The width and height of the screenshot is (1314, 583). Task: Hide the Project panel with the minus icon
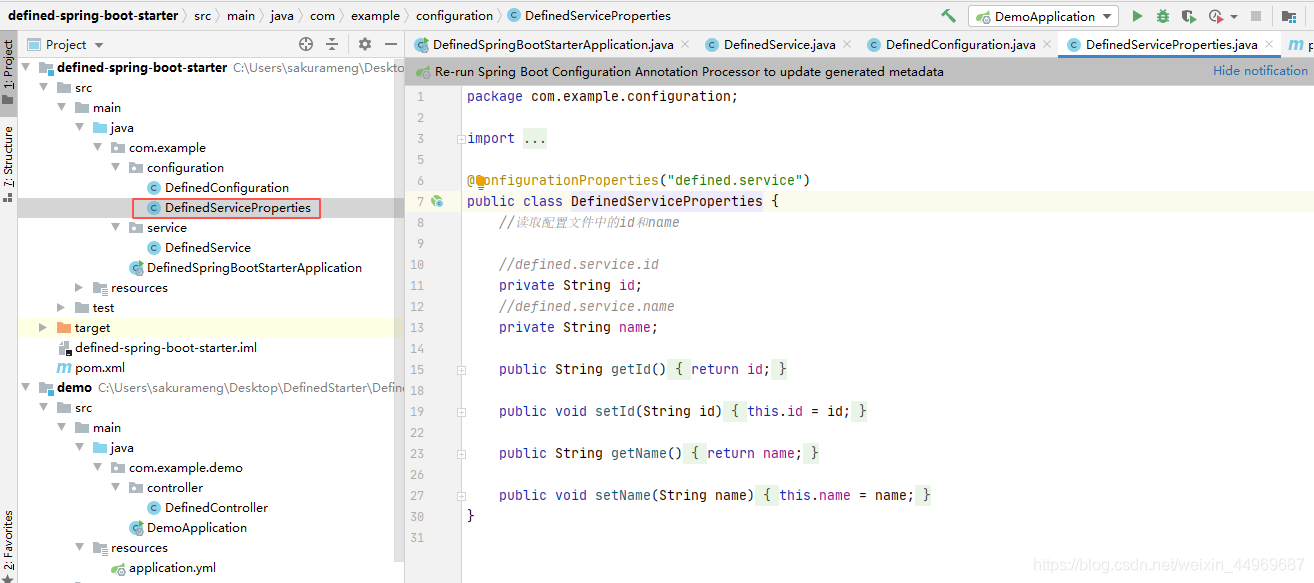coord(391,44)
